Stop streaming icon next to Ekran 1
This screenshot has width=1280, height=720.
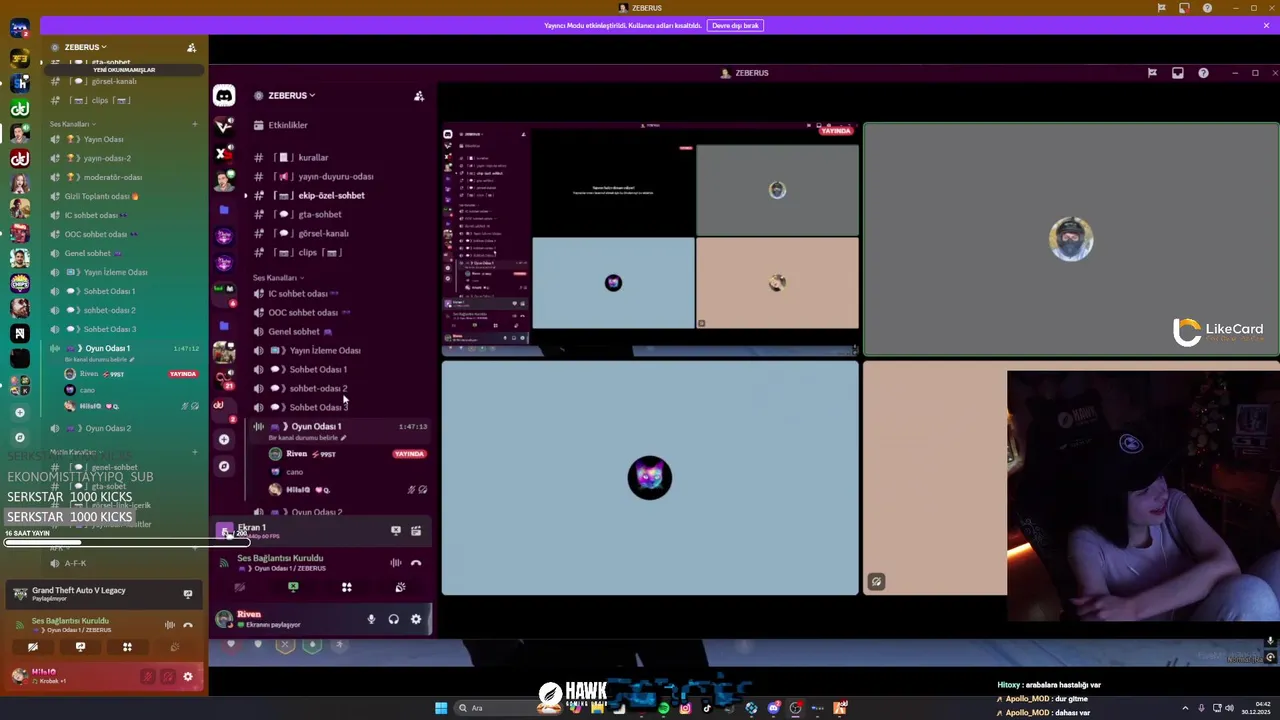pos(396,531)
